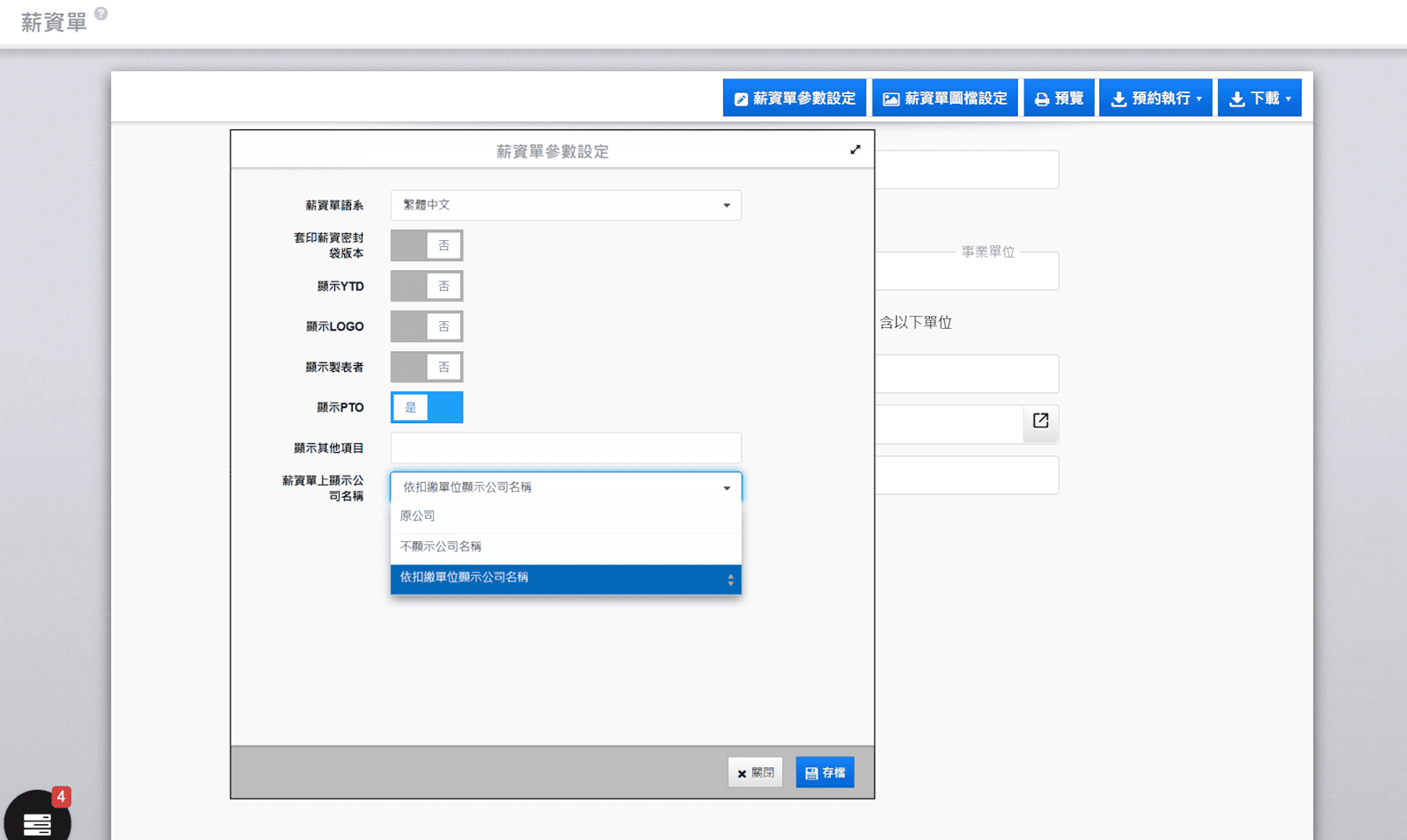
Task: Open 薪資單圖檔設定 image settings
Action: tap(945, 99)
